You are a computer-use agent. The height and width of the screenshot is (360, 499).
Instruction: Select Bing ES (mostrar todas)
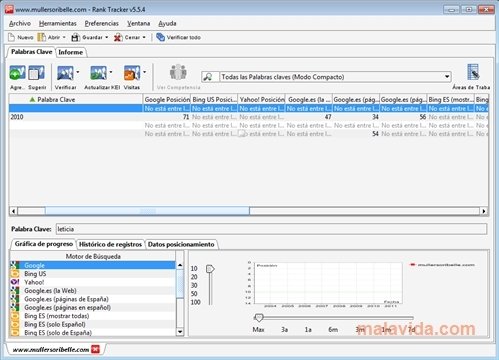pyautogui.click(x=93, y=316)
